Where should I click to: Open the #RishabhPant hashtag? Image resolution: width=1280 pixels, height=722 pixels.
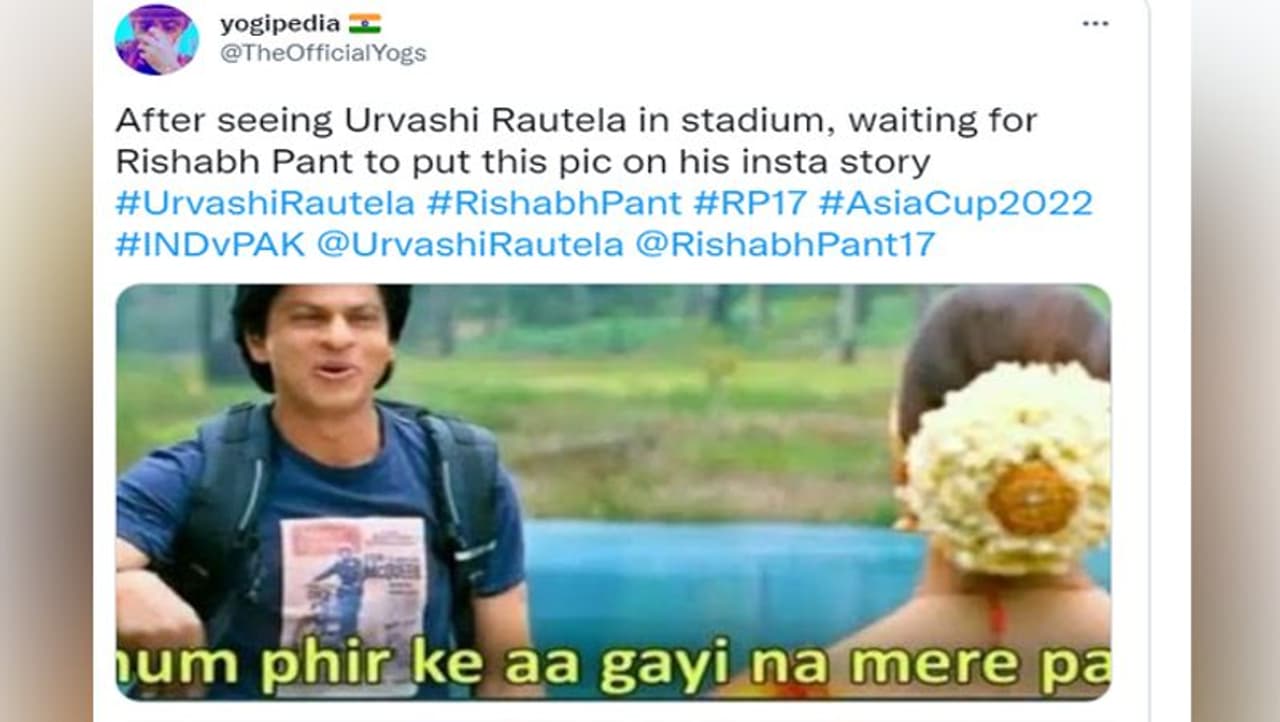coord(554,203)
